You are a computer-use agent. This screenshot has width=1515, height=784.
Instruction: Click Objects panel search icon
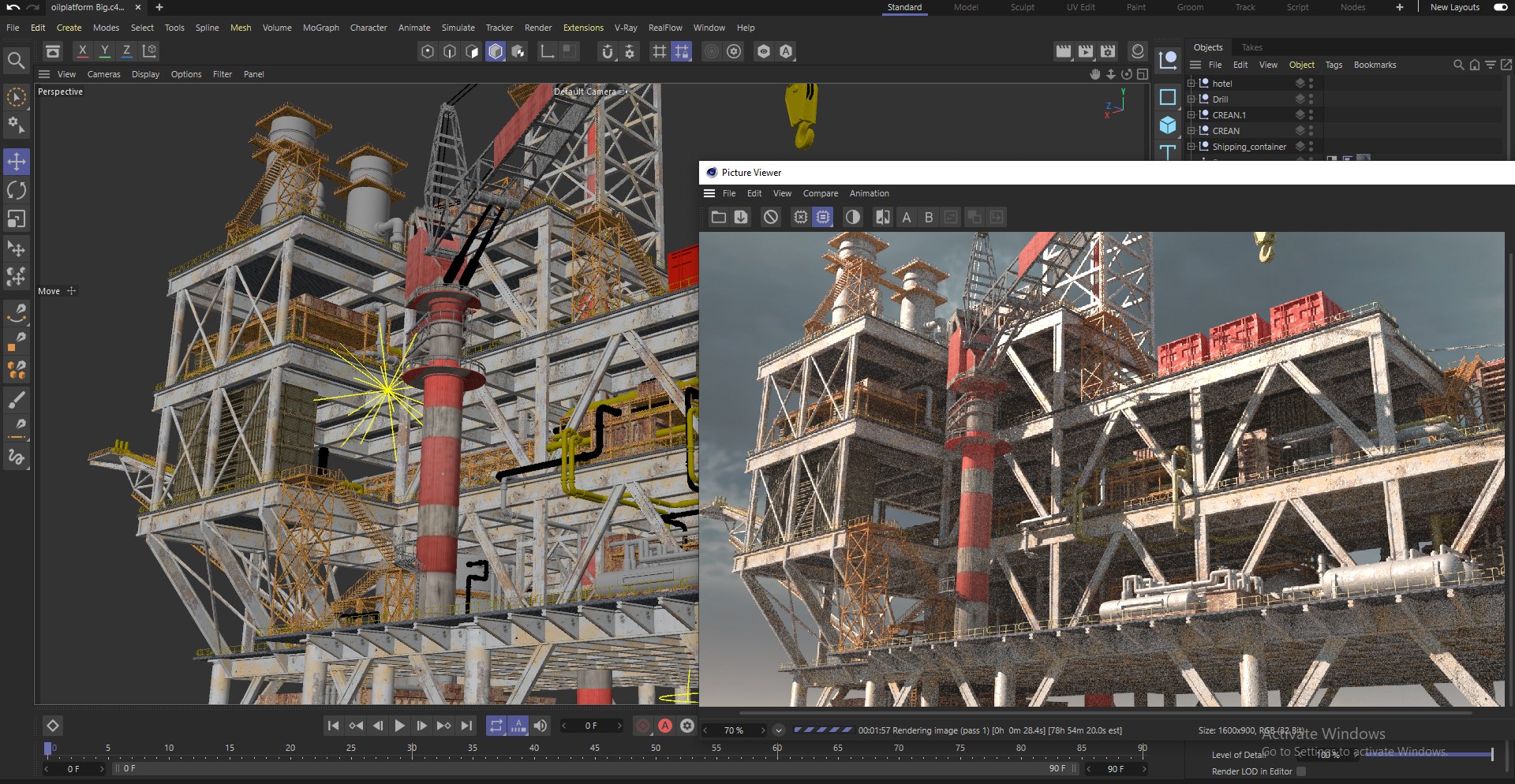pos(1458,65)
